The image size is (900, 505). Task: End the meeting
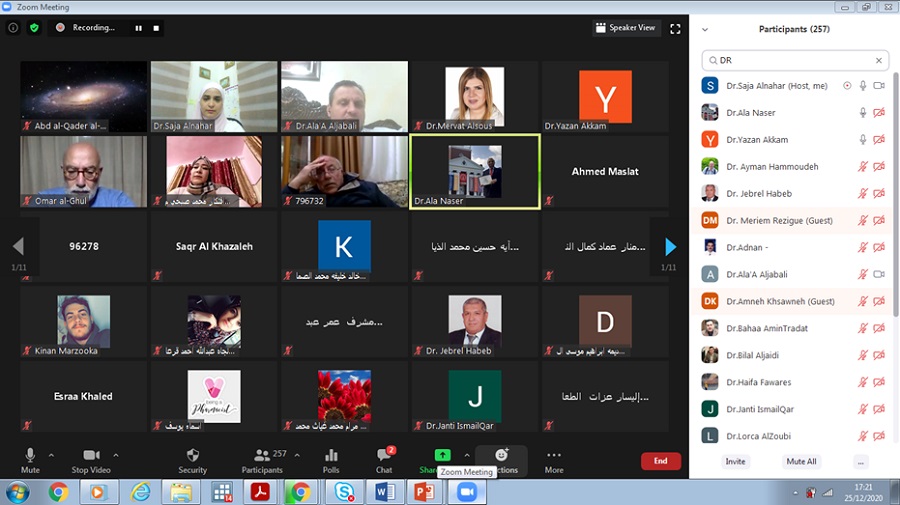pos(661,461)
